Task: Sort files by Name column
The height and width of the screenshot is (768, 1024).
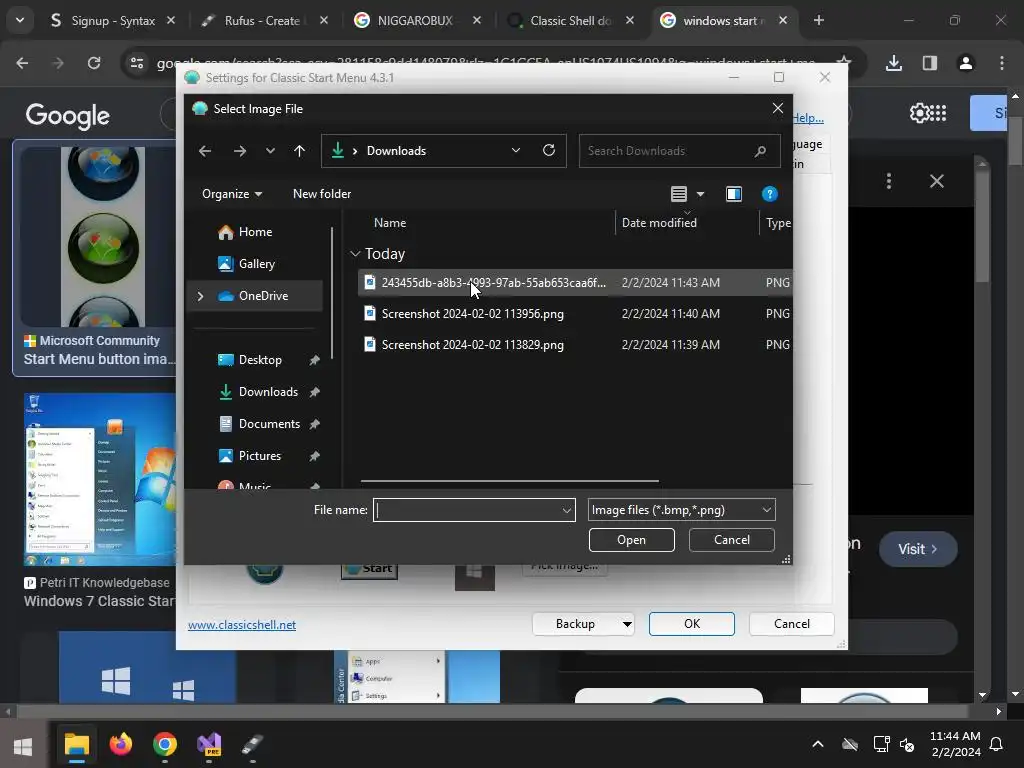Action: tap(390, 223)
